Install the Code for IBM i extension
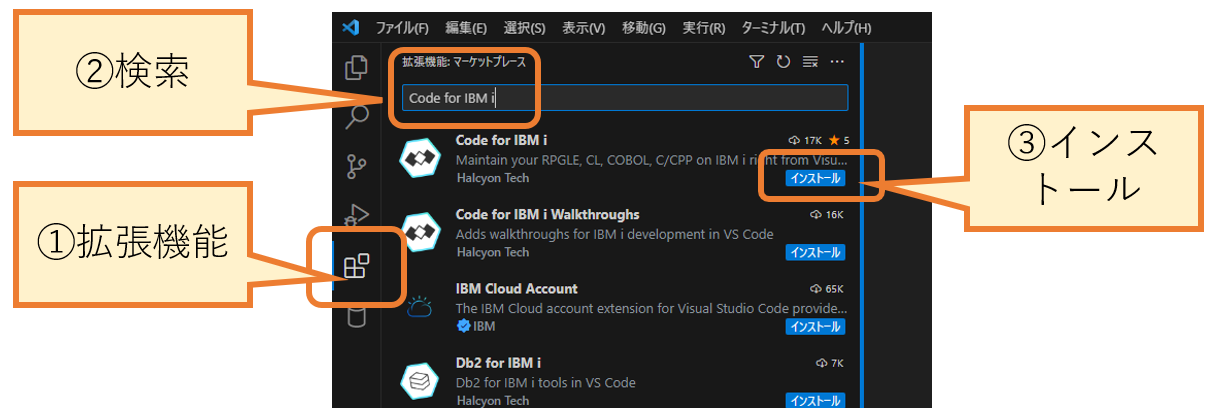The width and height of the screenshot is (1207, 412). [815, 178]
